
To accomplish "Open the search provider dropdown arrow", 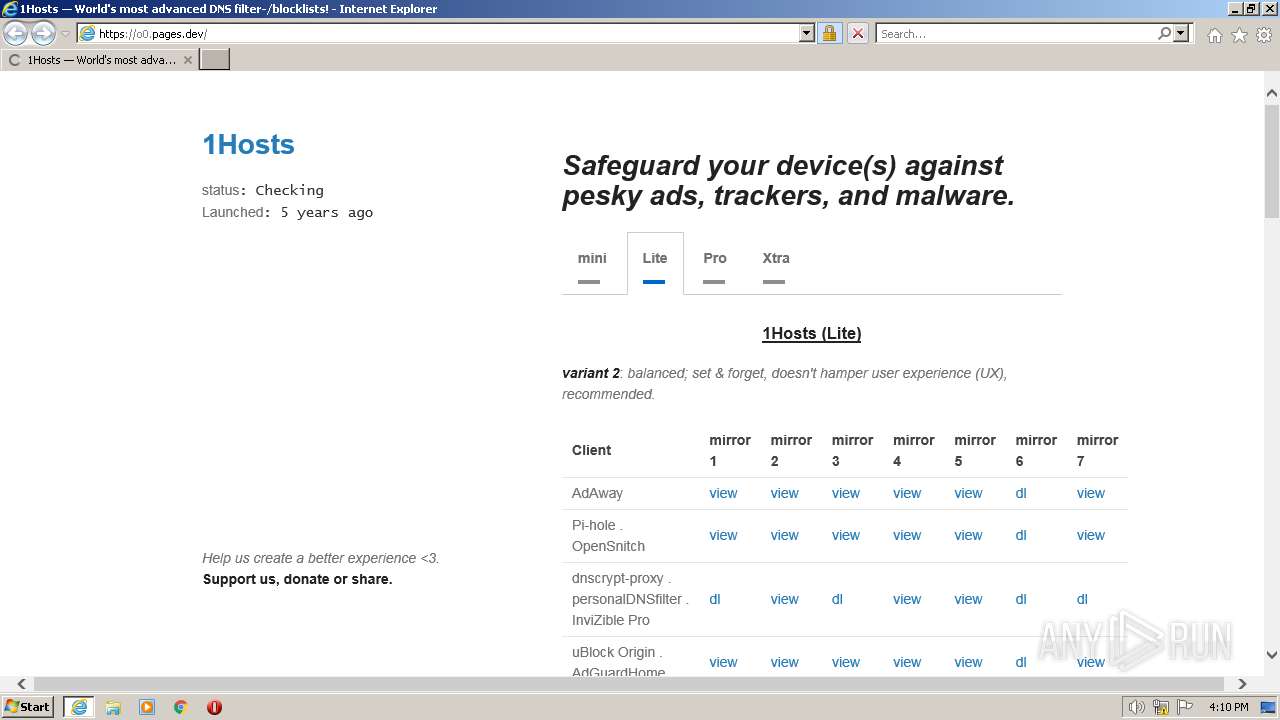I will (x=1181, y=34).
